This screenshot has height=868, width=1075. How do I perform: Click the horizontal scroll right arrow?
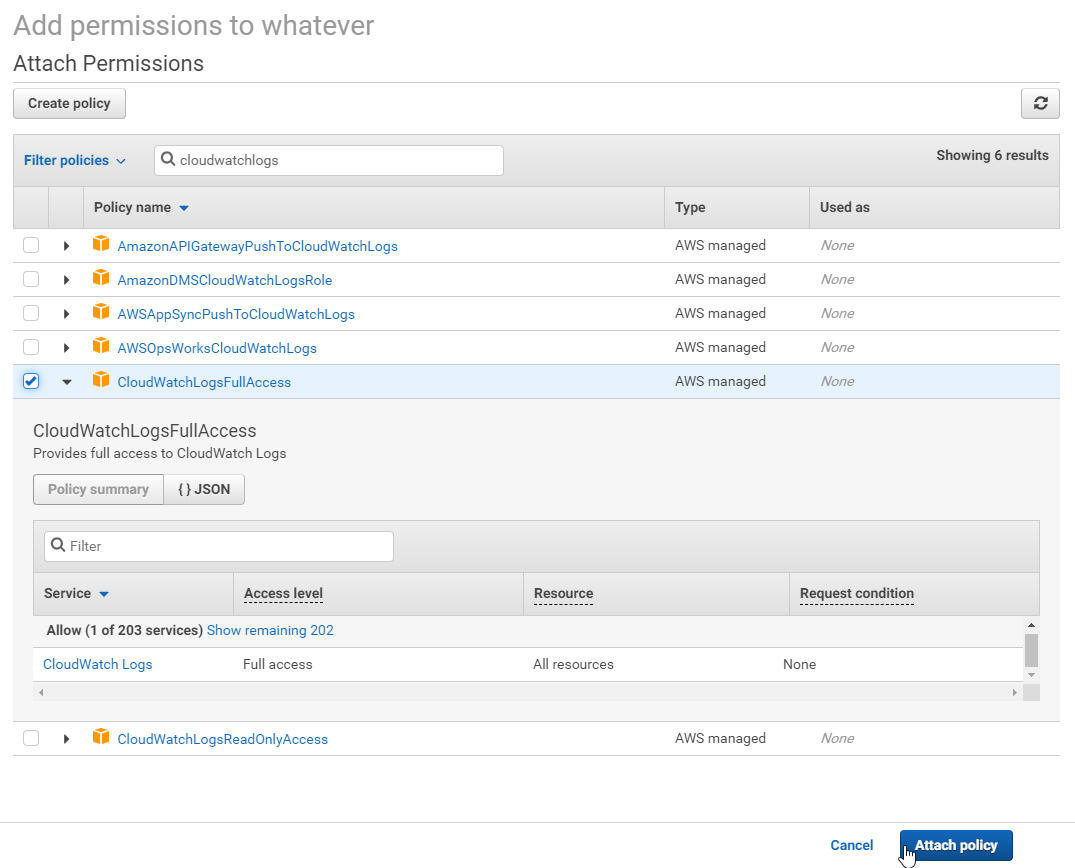pos(1015,692)
